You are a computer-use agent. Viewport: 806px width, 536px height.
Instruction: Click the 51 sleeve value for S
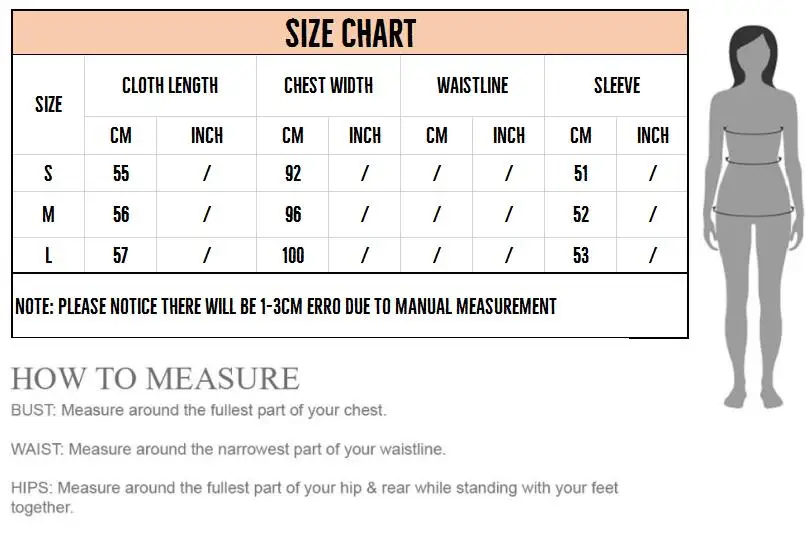[581, 173]
